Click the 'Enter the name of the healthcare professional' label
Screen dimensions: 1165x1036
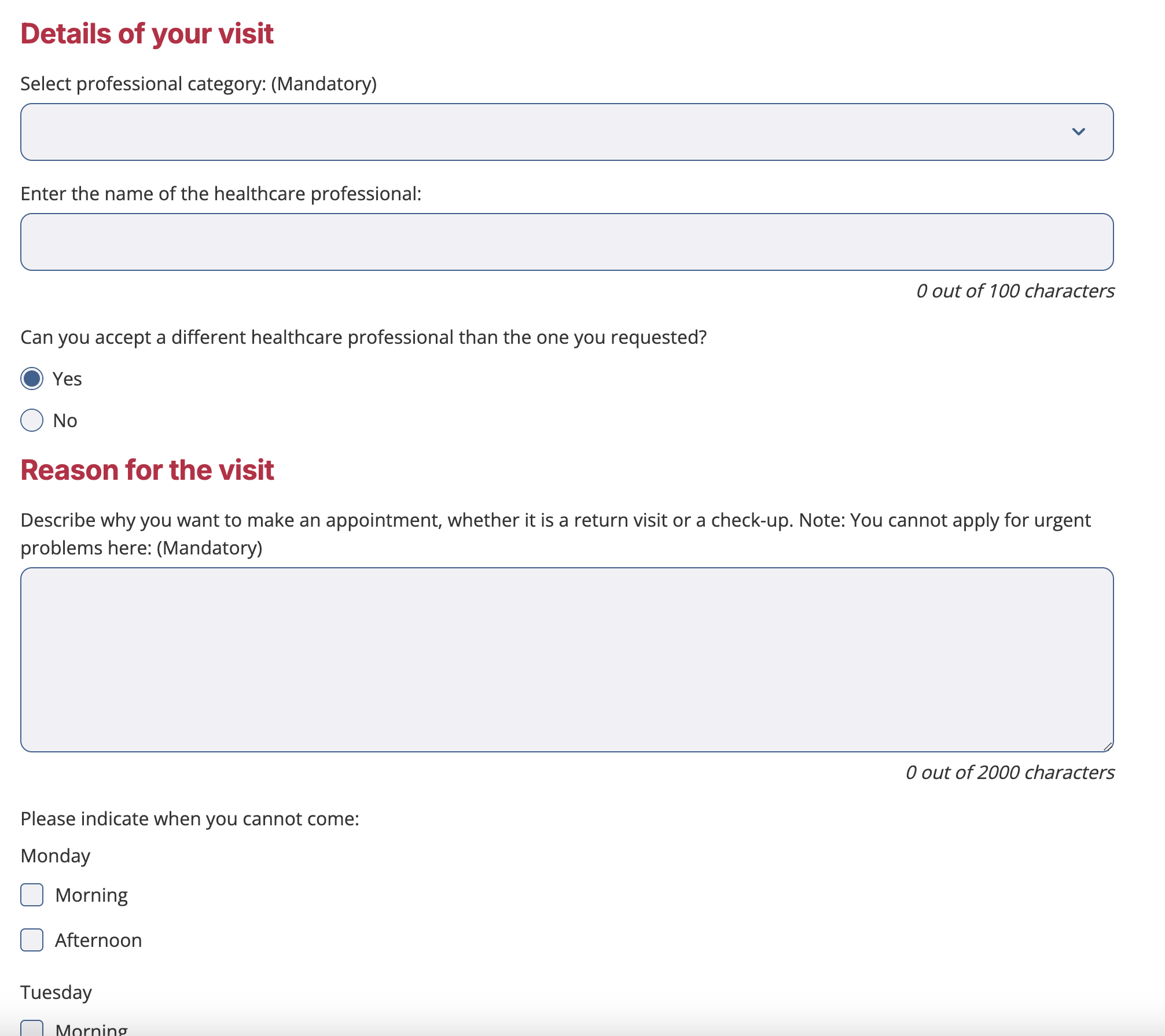pos(221,194)
